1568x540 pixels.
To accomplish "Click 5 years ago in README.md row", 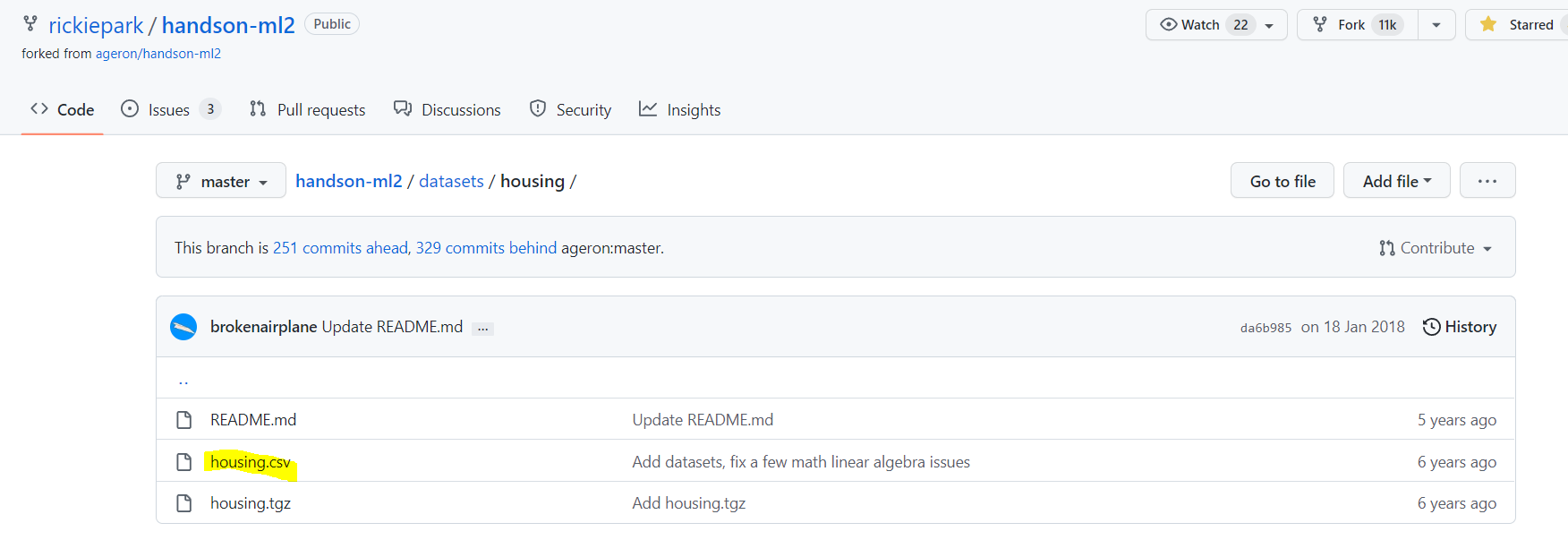I will click(x=1457, y=420).
